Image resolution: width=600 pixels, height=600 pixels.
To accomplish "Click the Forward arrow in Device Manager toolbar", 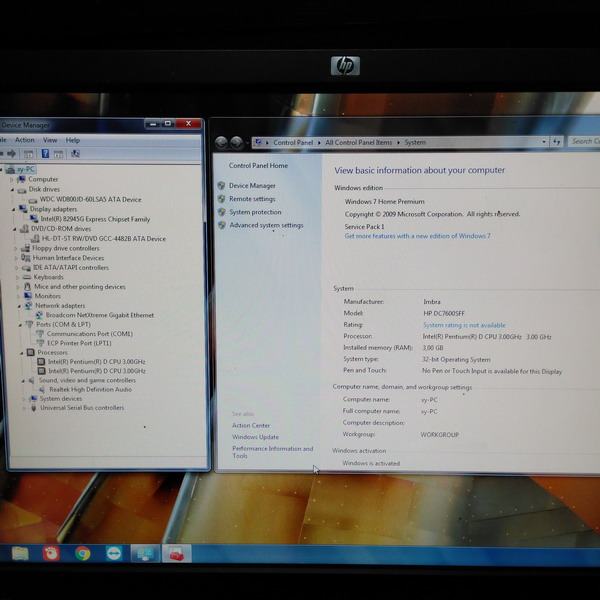I will tap(11, 154).
